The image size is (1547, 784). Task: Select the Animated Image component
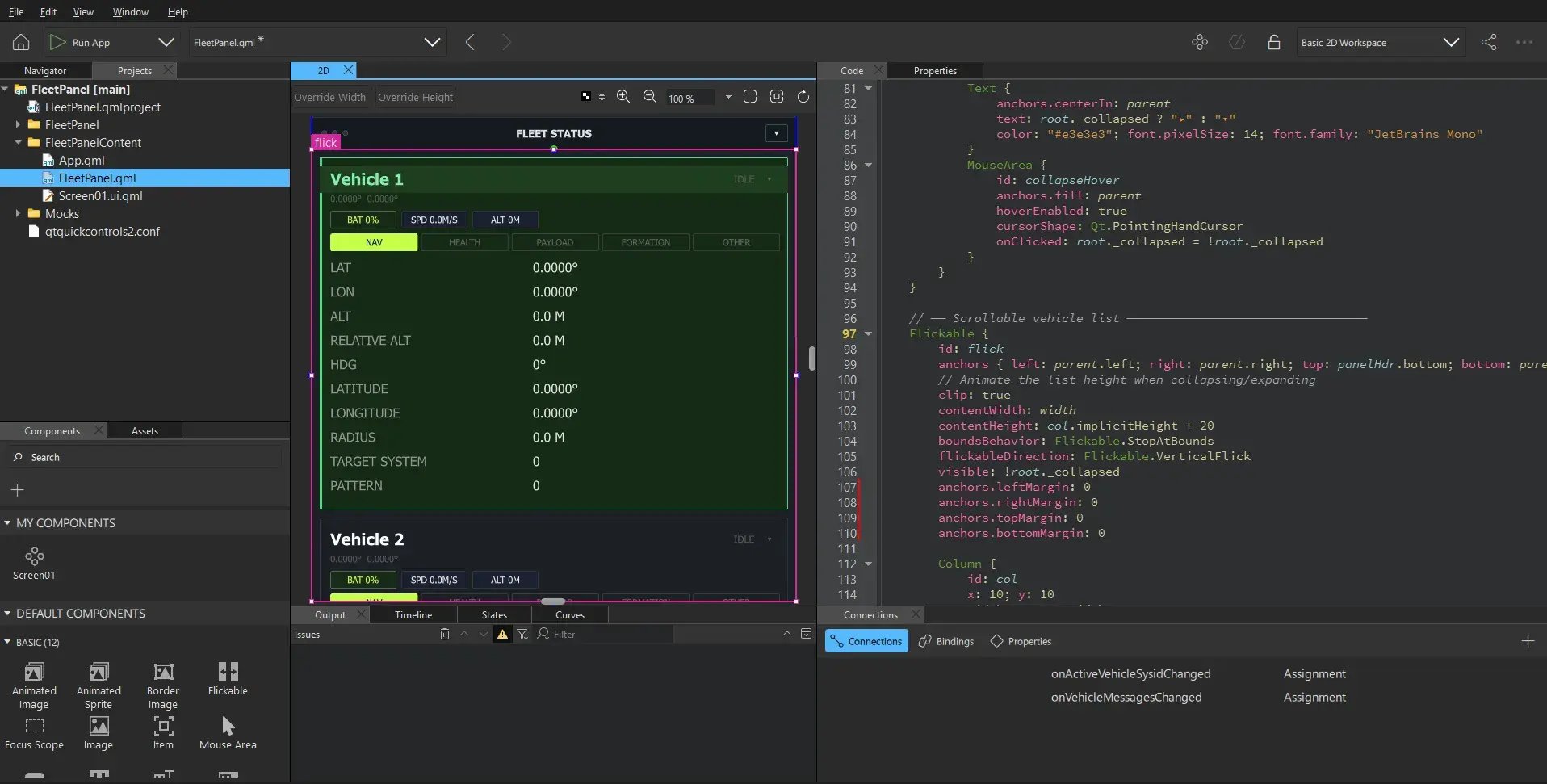(x=34, y=685)
